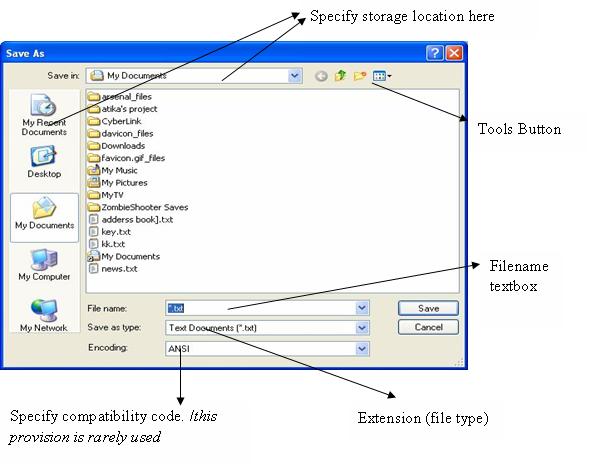Image resolution: width=589 pixels, height=466 pixels.
Task: Click the Up One Level folder icon
Action: (340, 76)
